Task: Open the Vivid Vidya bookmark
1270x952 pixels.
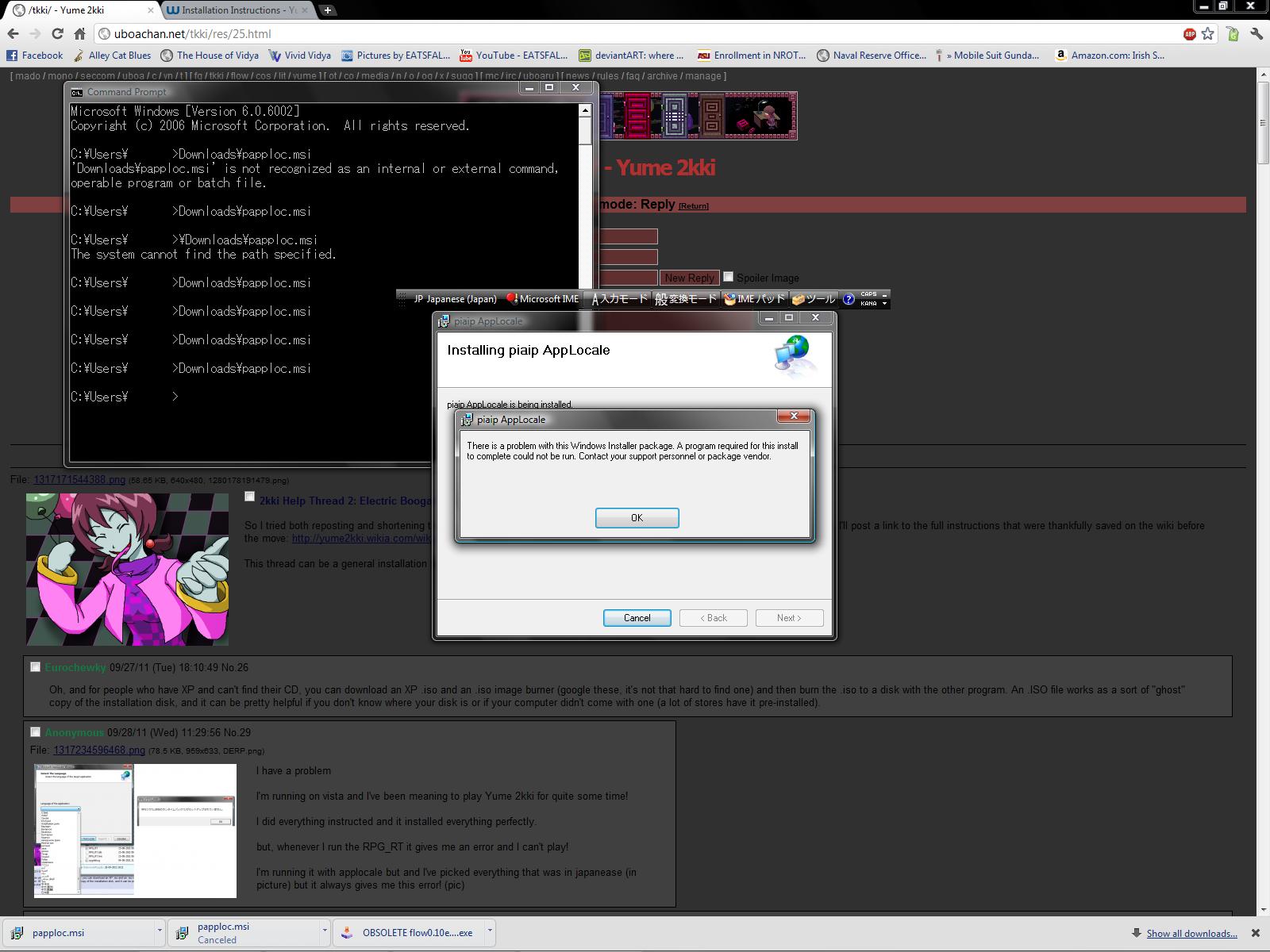Action: click(x=300, y=56)
